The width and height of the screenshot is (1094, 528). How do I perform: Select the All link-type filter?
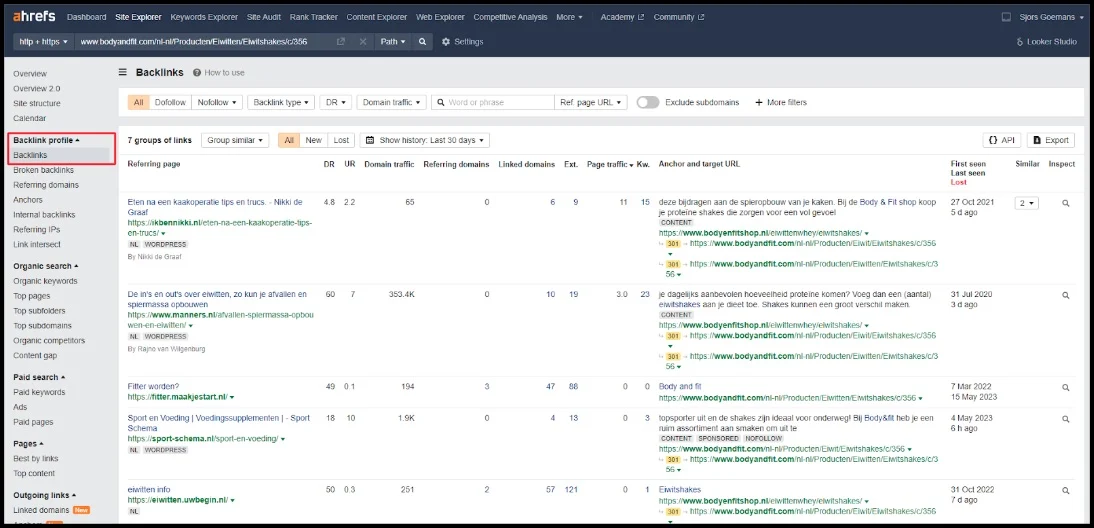click(138, 103)
